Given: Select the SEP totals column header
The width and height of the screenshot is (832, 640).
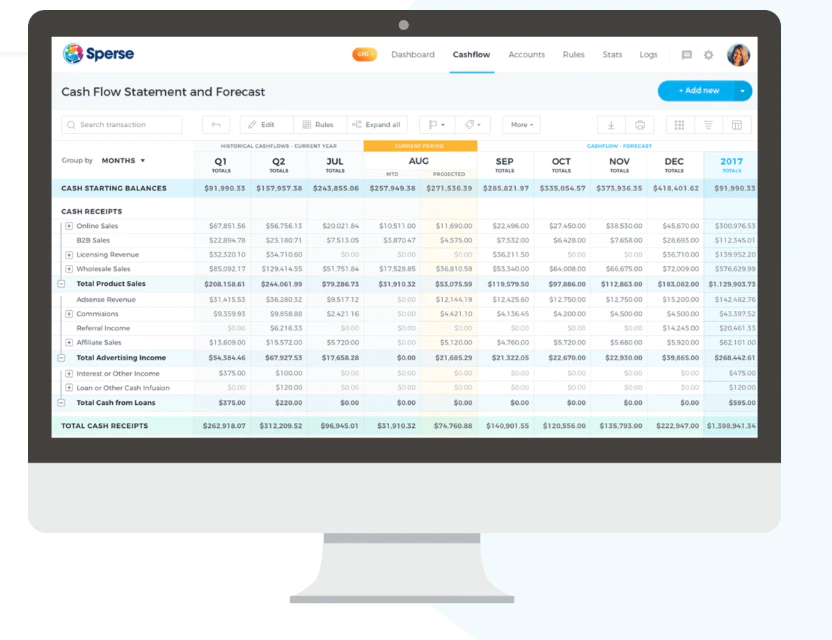Looking at the screenshot, I should pyautogui.click(x=505, y=165).
